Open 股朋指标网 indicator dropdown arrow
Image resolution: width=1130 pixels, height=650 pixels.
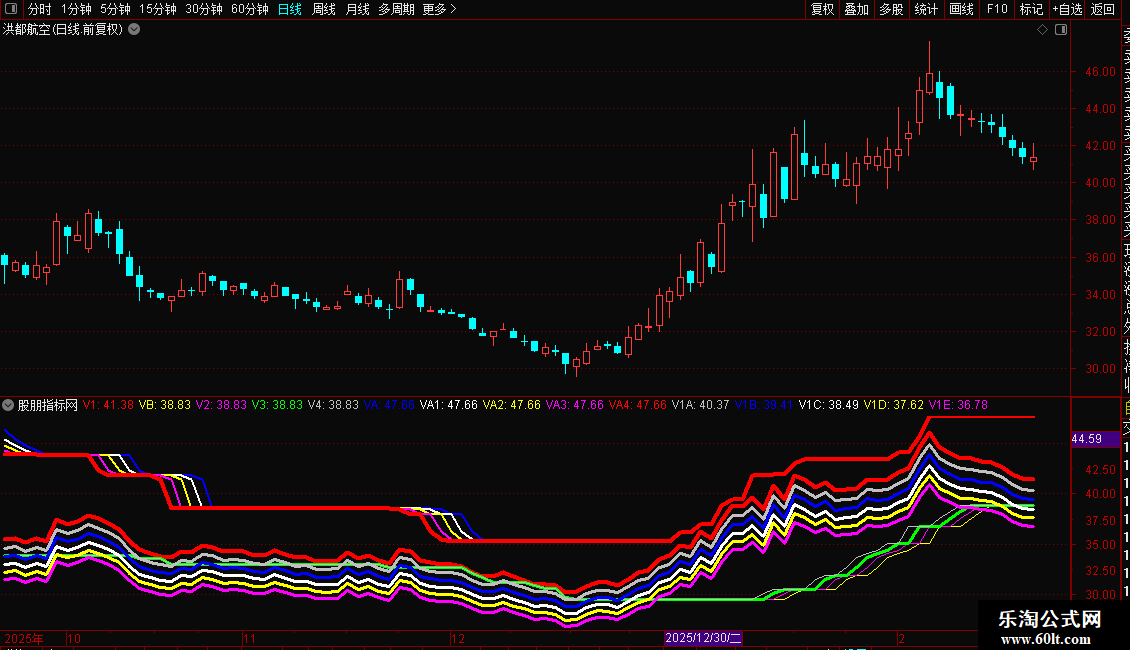point(8,405)
